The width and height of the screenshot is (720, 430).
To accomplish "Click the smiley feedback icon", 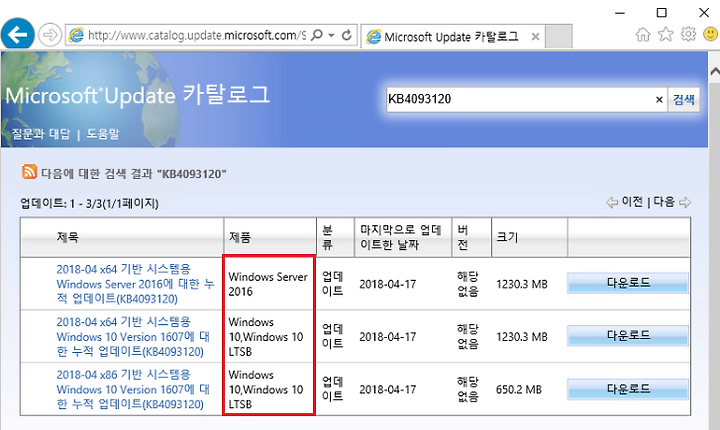I will 710,34.
